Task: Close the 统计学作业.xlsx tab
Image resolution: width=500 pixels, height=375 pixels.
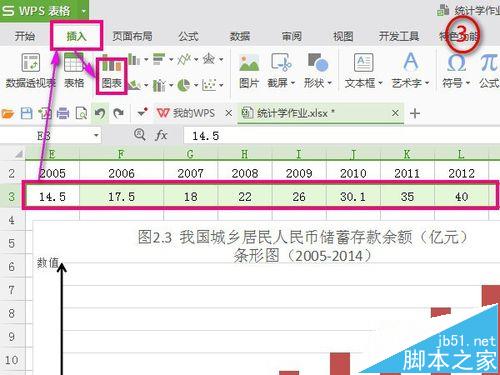Action: coord(395,113)
